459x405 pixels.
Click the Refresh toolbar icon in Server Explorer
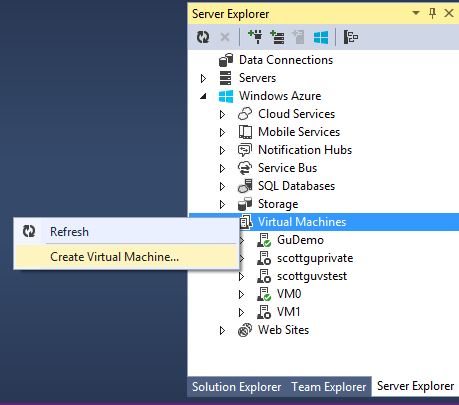coord(203,37)
